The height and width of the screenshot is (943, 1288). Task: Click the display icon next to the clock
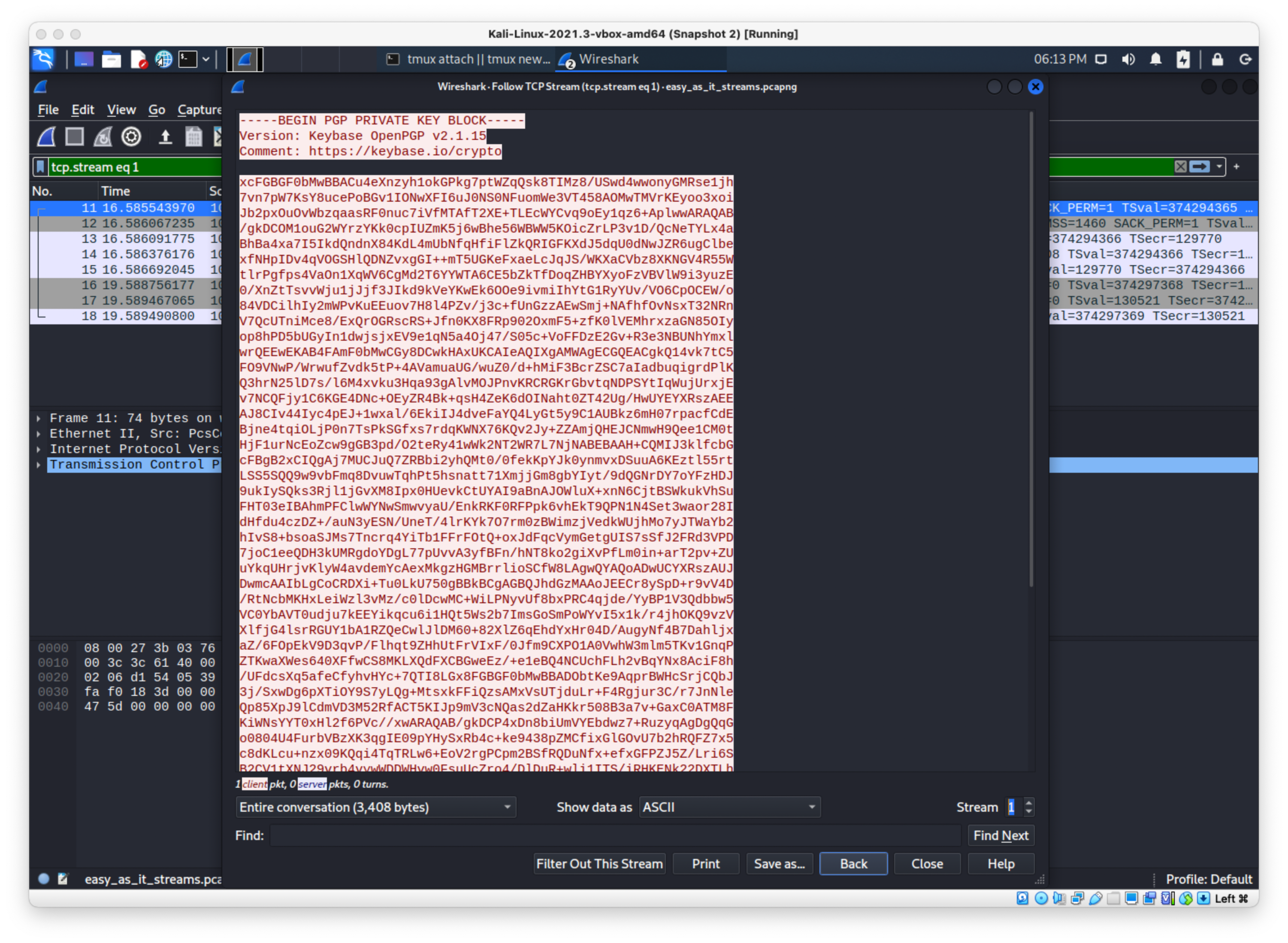1101,59
